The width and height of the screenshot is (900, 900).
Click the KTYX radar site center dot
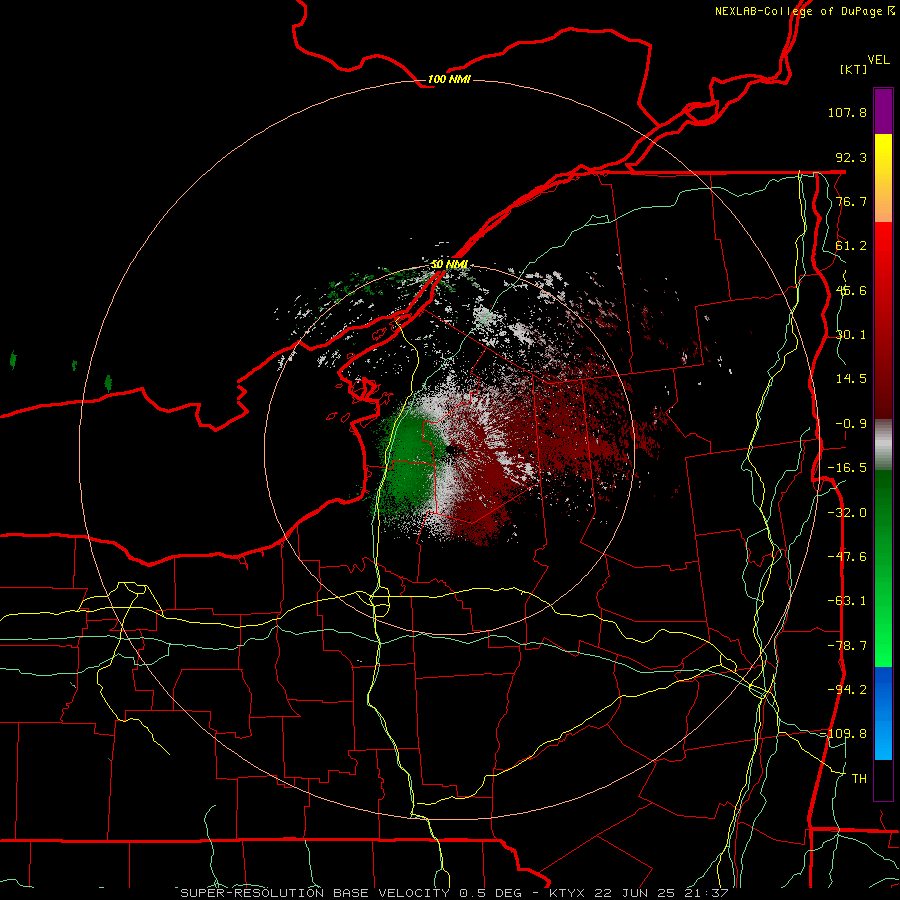point(453,450)
